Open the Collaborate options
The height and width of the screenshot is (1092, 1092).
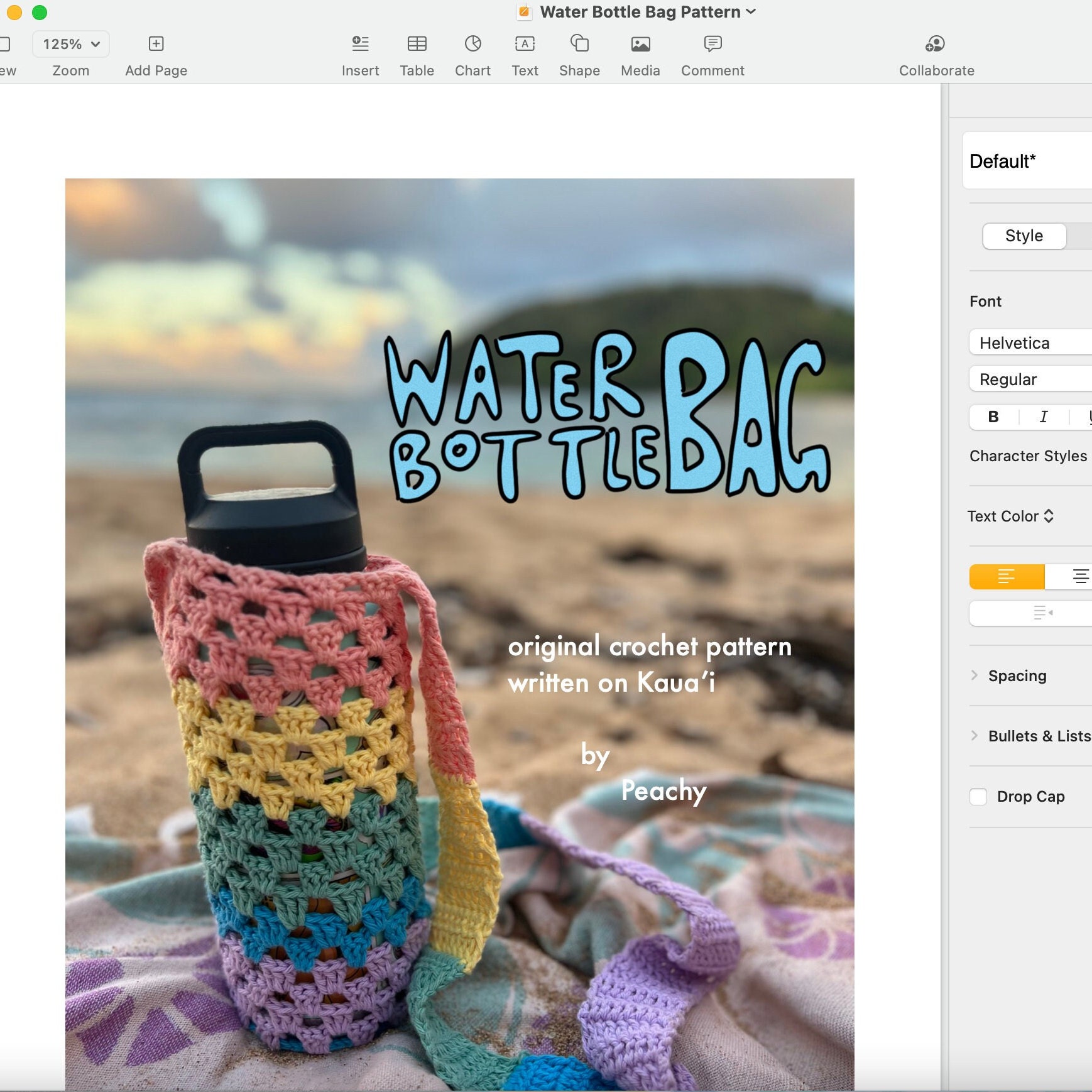coord(936,43)
